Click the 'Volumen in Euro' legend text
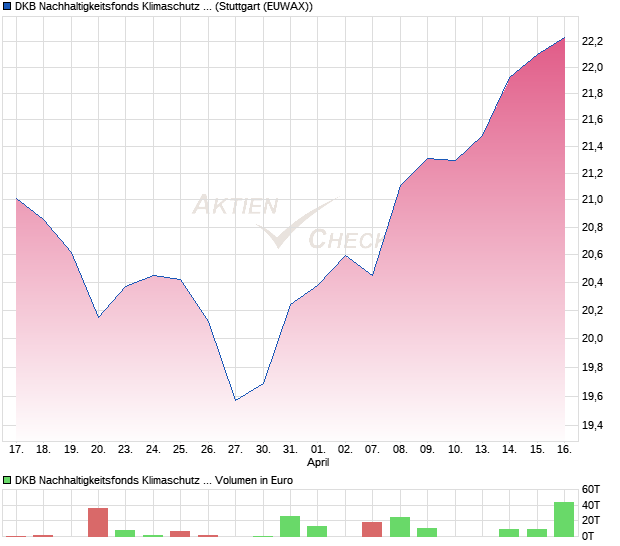Viewport: 620px width, 546px height. (x=254, y=480)
